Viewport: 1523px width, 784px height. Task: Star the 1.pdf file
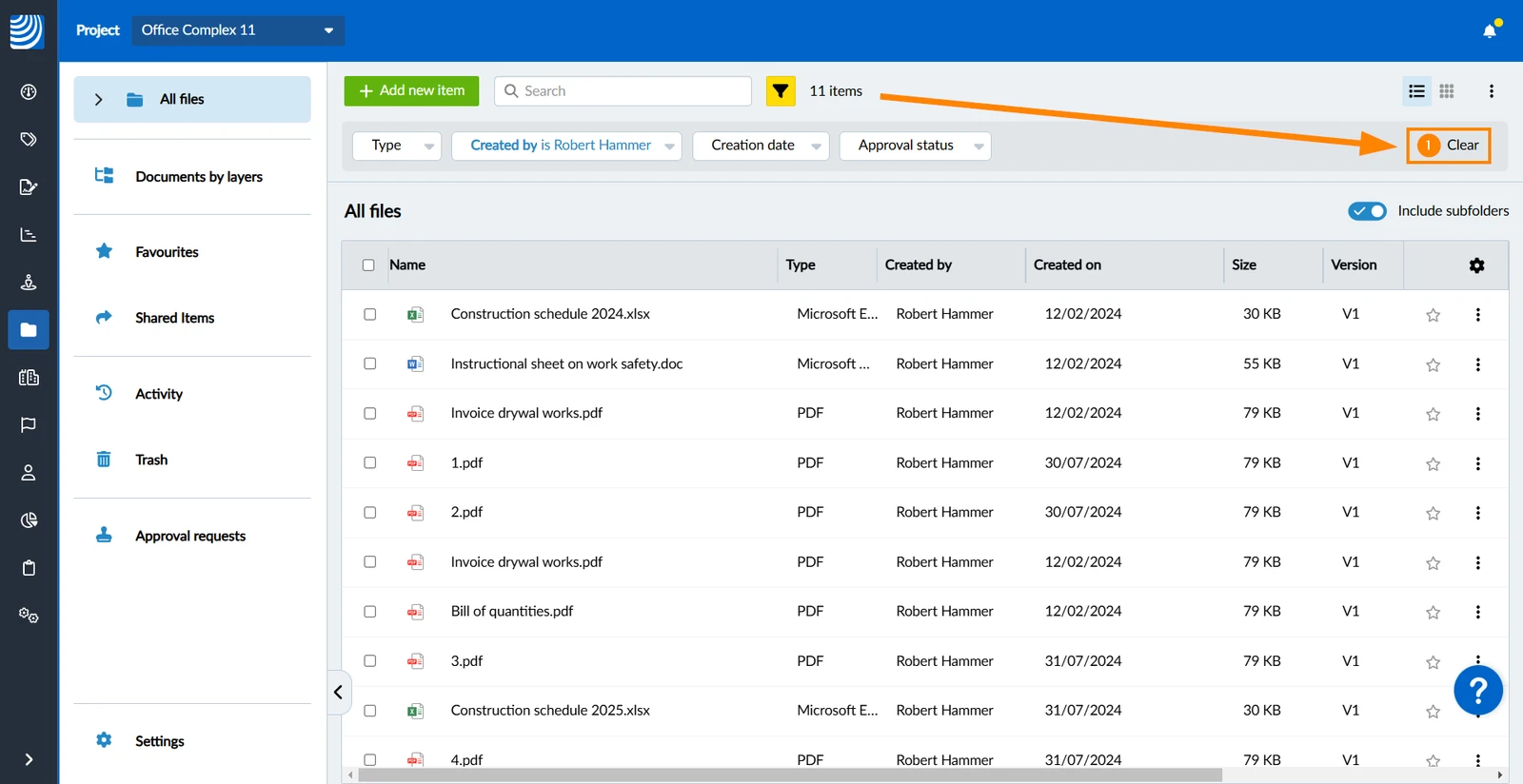coord(1433,463)
